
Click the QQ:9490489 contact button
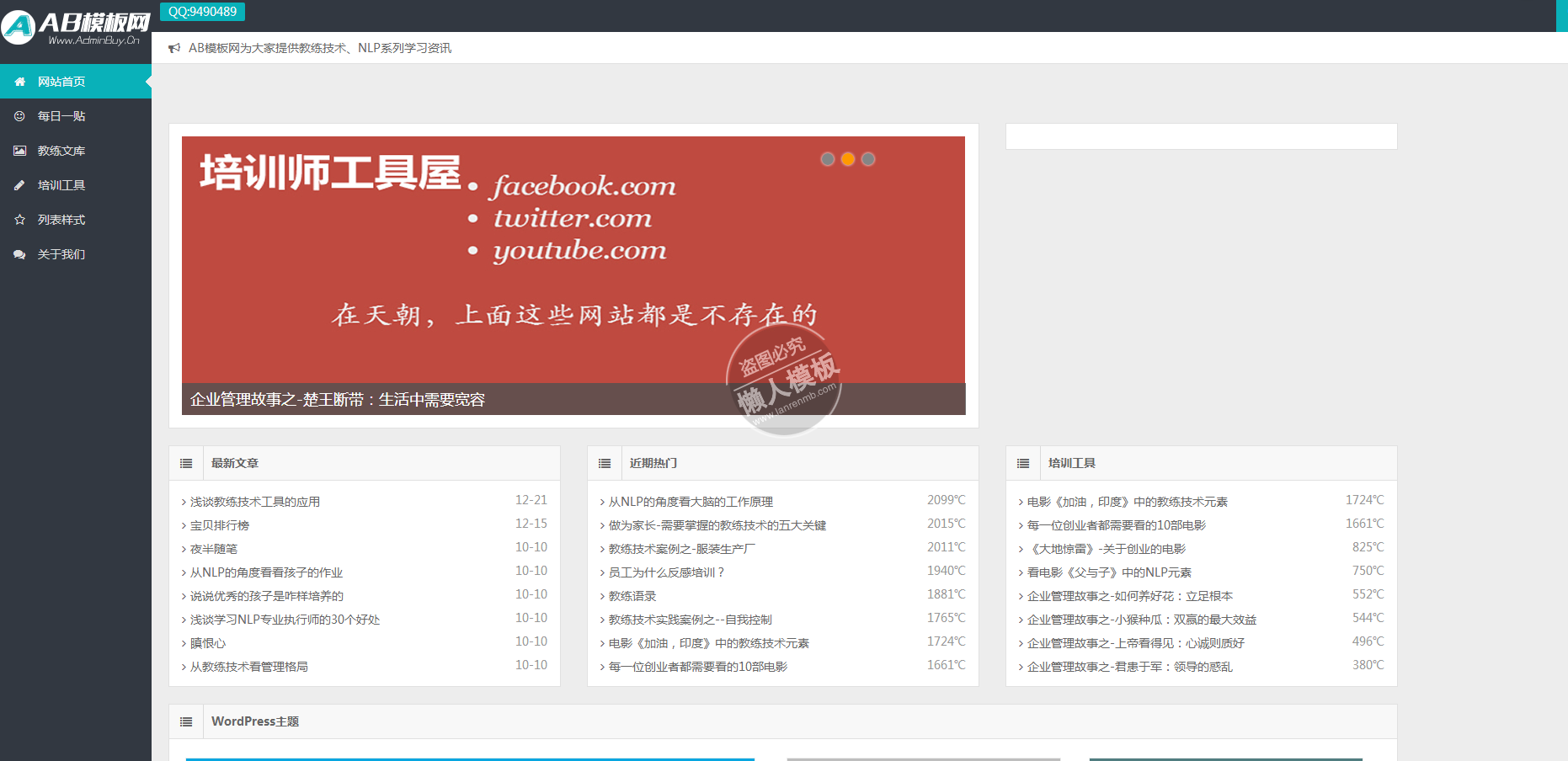[202, 12]
